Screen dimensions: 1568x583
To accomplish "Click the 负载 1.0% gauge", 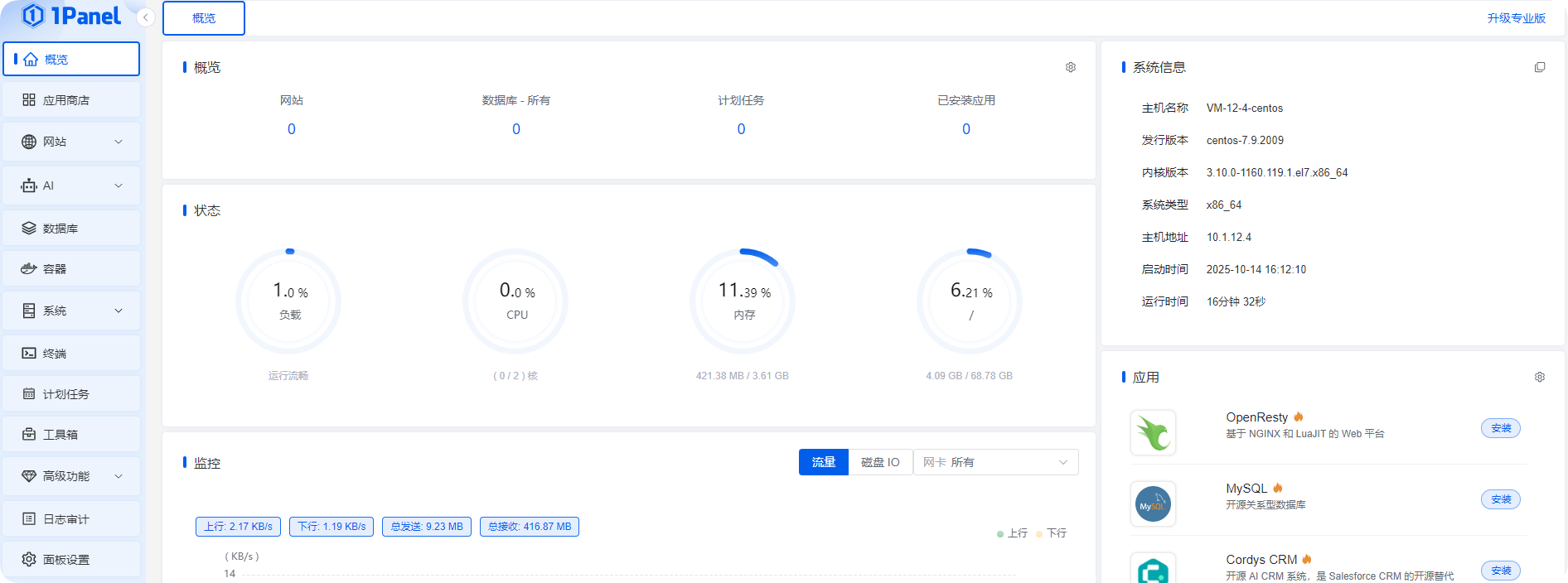I will click(x=289, y=301).
